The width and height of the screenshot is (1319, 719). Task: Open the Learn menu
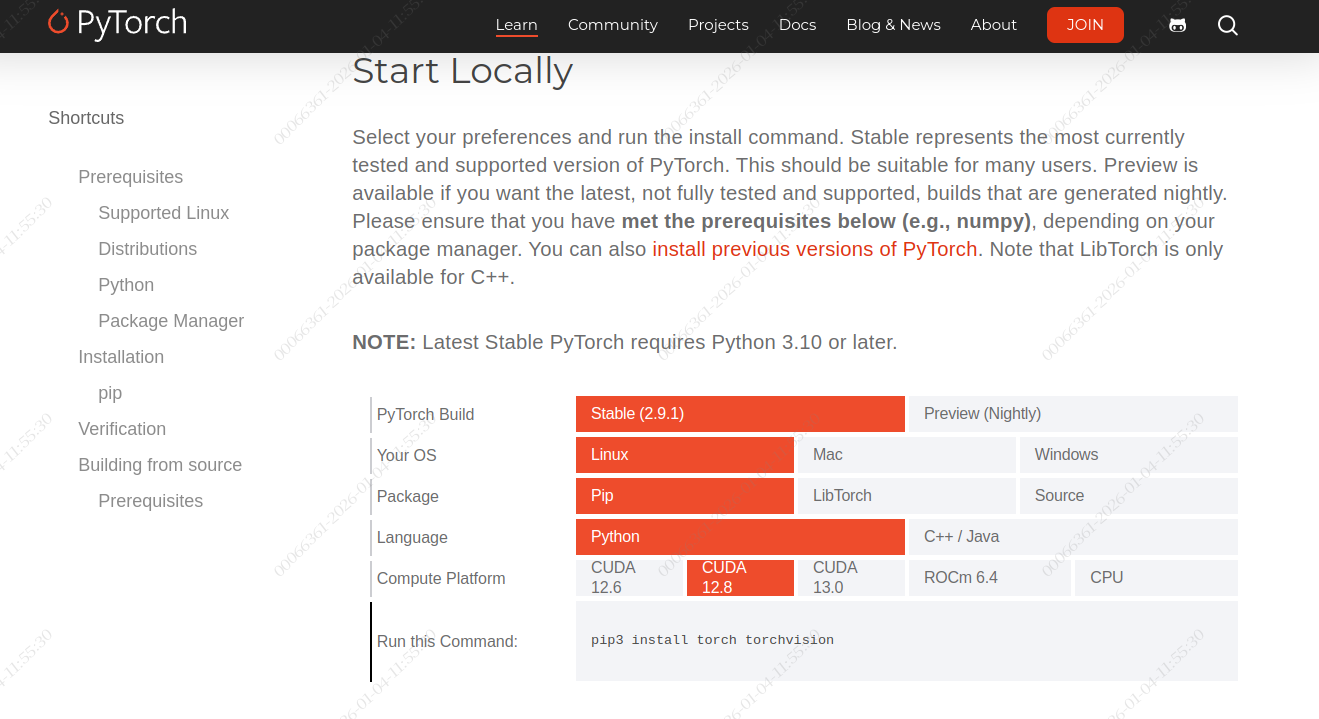tap(517, 25)
